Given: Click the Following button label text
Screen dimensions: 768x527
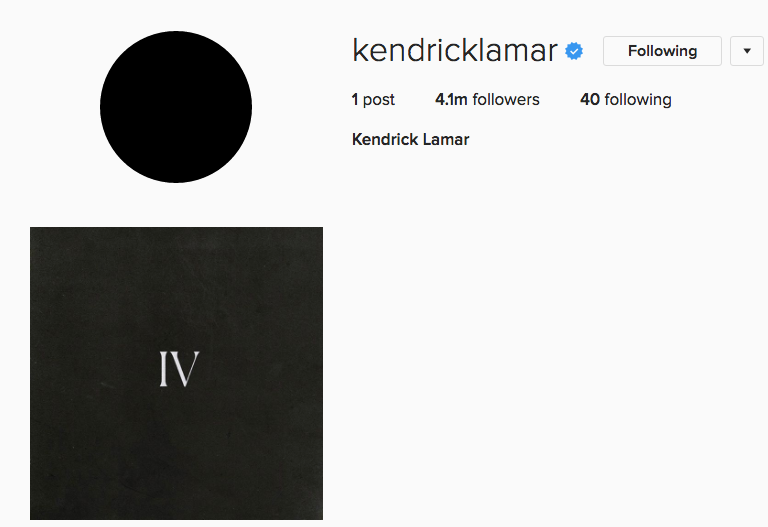Looking at the screenshot, I should click(x=662, y=51).
